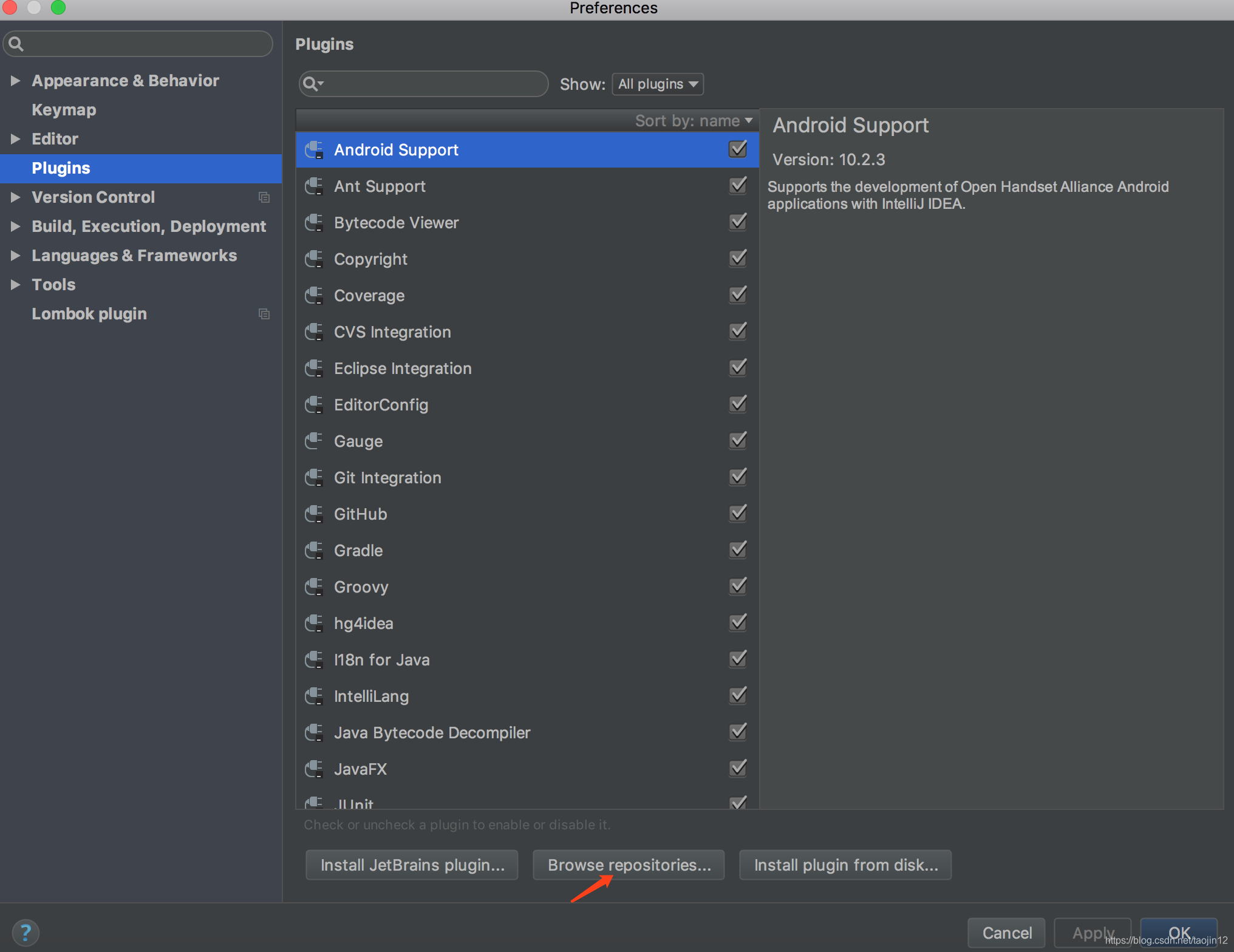
Task: Click the Ant Support plugin icon
Action: [314, 186]
